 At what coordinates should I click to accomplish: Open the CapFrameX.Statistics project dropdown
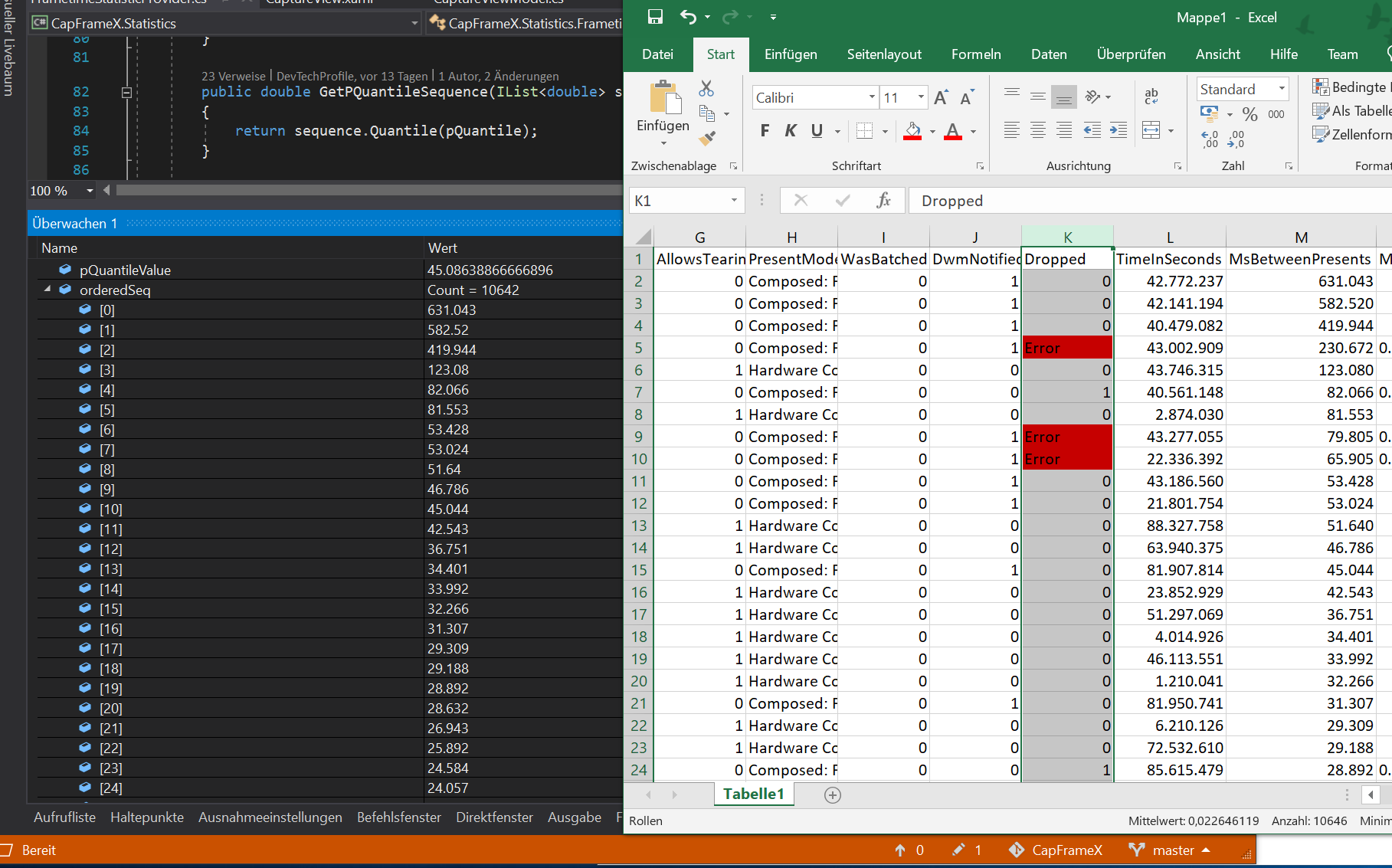pos(414,24)
